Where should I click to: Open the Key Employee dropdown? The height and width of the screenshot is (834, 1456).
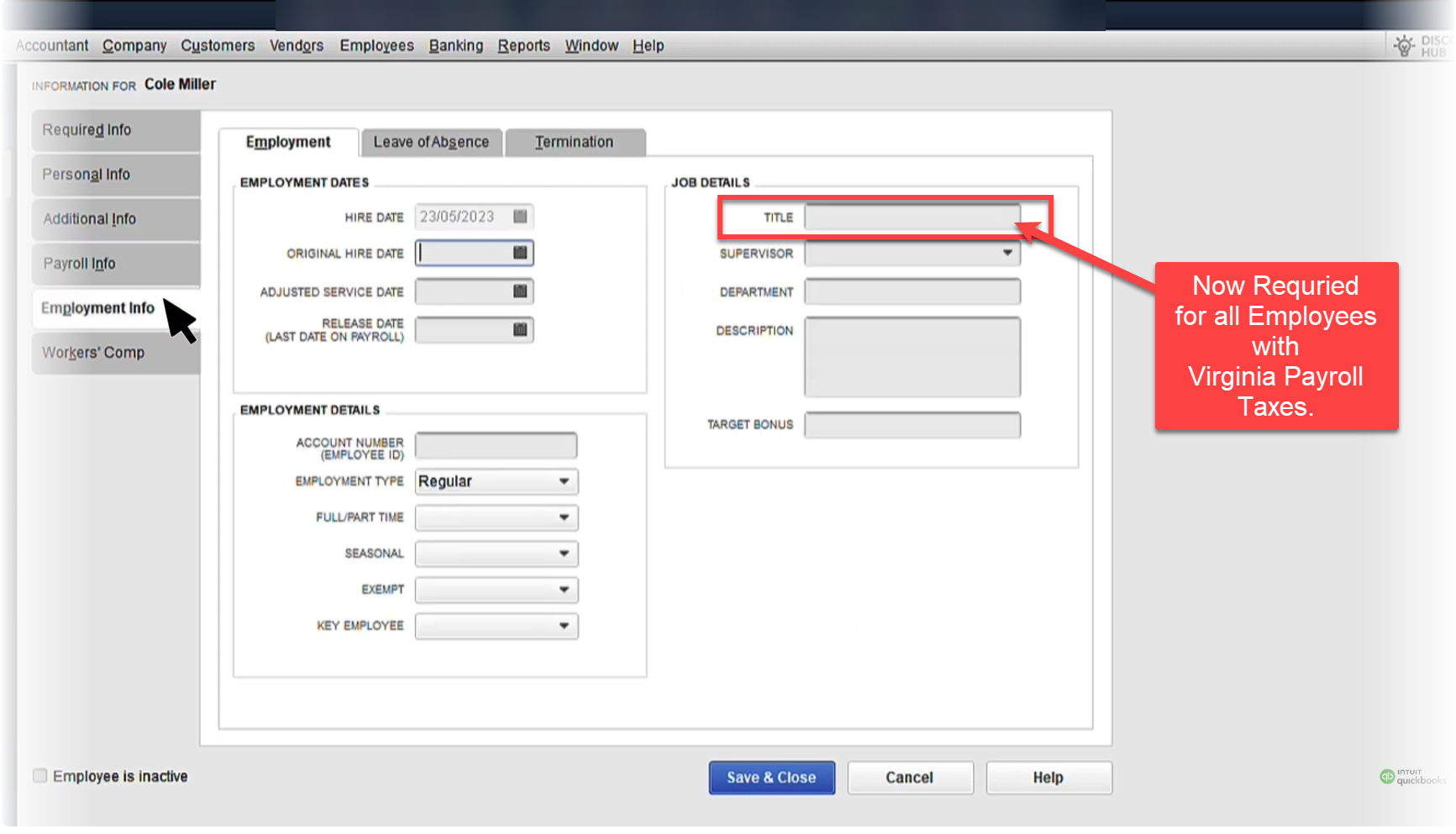564,626
